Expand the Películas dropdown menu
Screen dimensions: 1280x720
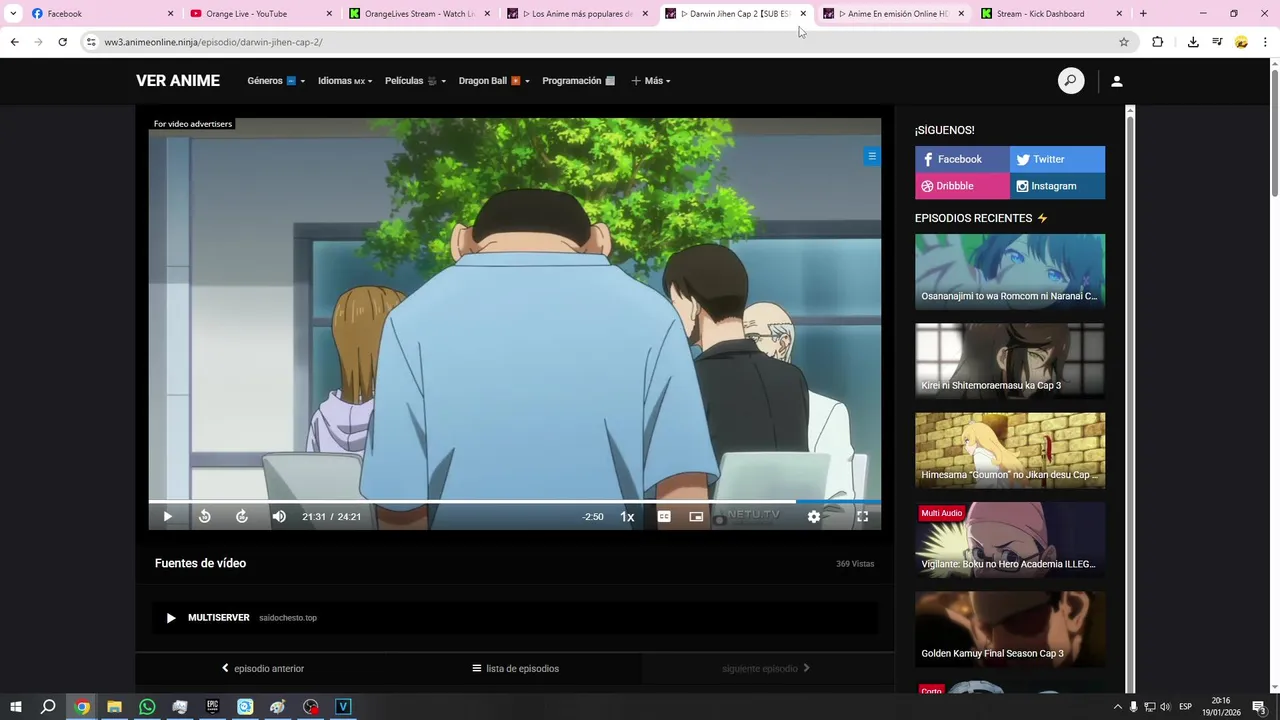415,81
